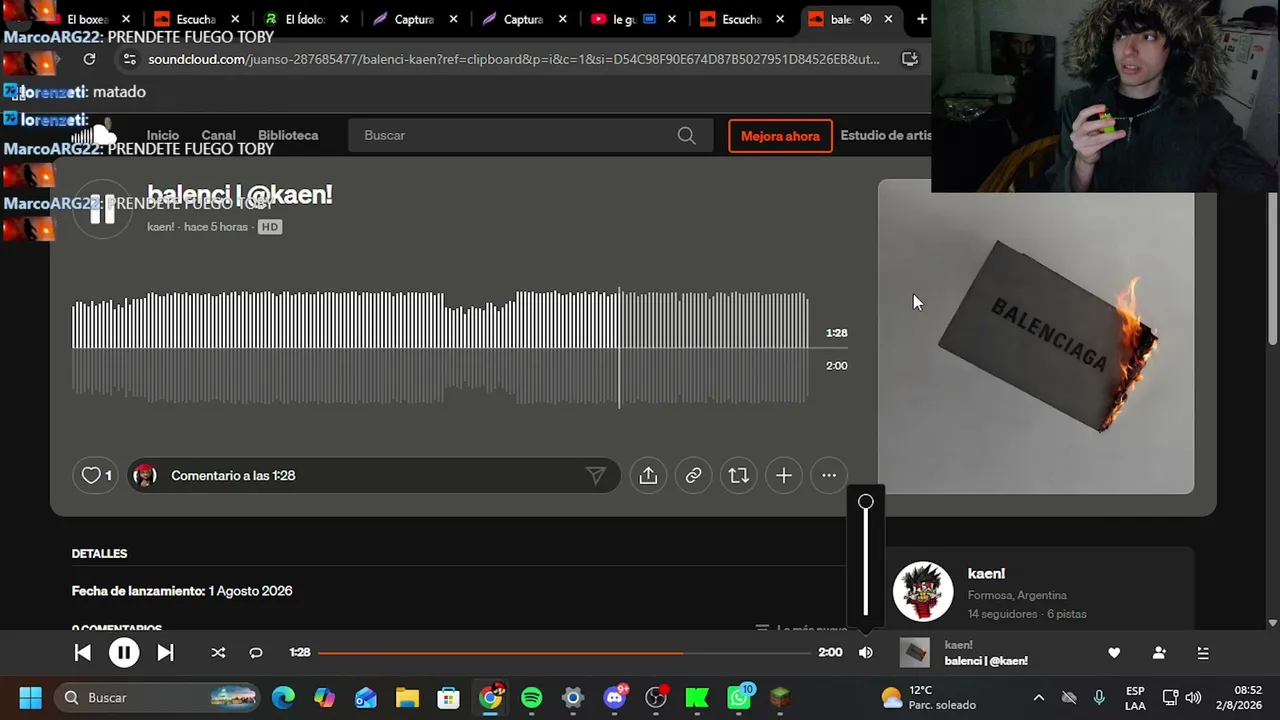Open the Canal navigation item
The height and width of the screenshot is (720, 1280).
[x=218, y=136]
